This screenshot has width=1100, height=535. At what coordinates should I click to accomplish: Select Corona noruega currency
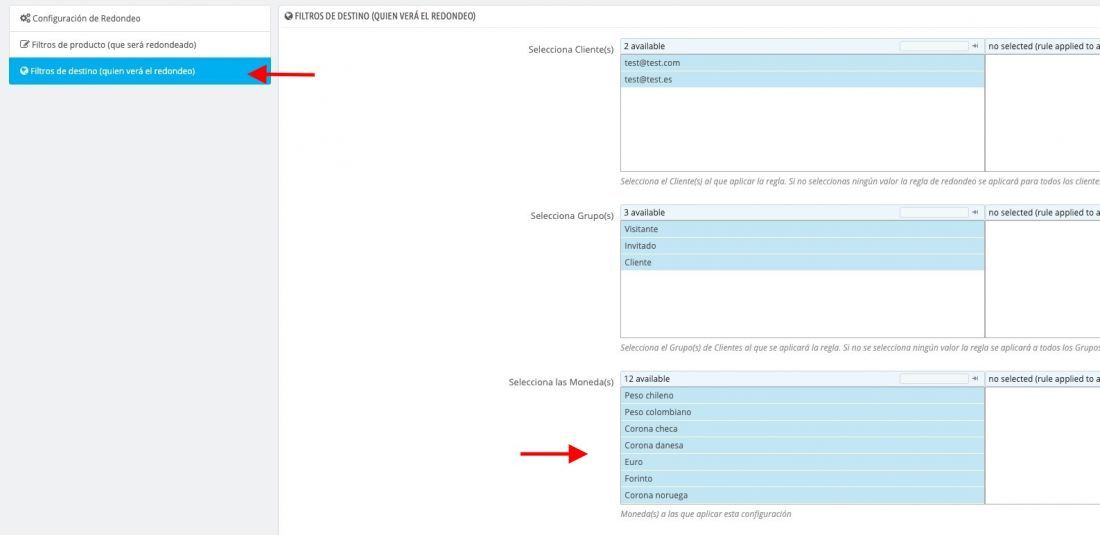(x=803, y=495)
